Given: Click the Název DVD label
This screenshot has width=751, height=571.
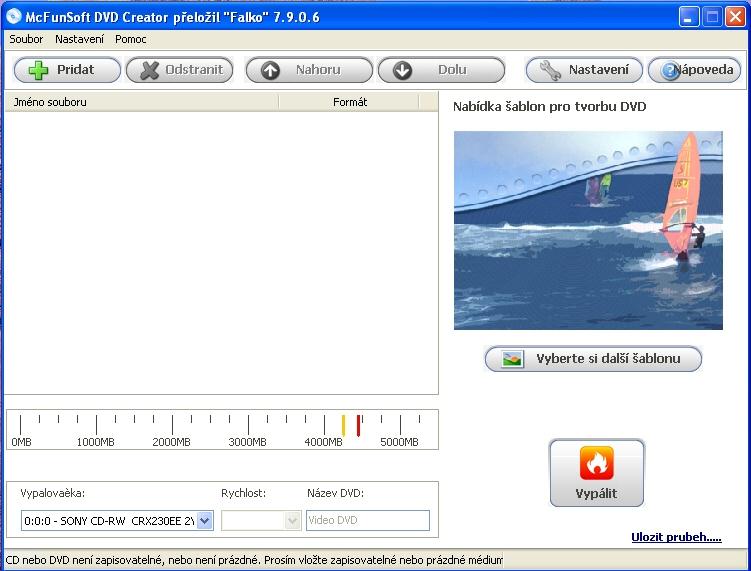Looking at the screenshot, I should [335, 493].
